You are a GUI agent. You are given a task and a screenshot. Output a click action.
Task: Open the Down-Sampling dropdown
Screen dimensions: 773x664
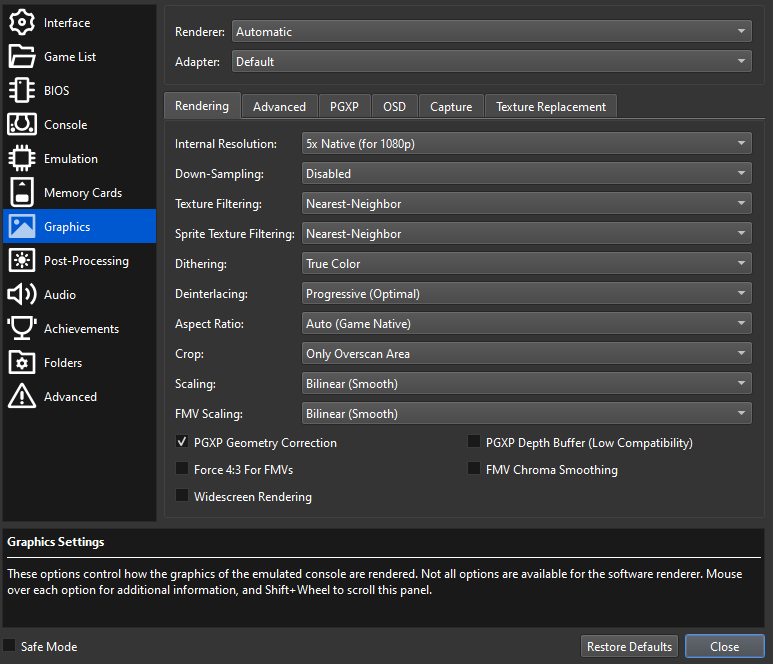coord(527,174)
